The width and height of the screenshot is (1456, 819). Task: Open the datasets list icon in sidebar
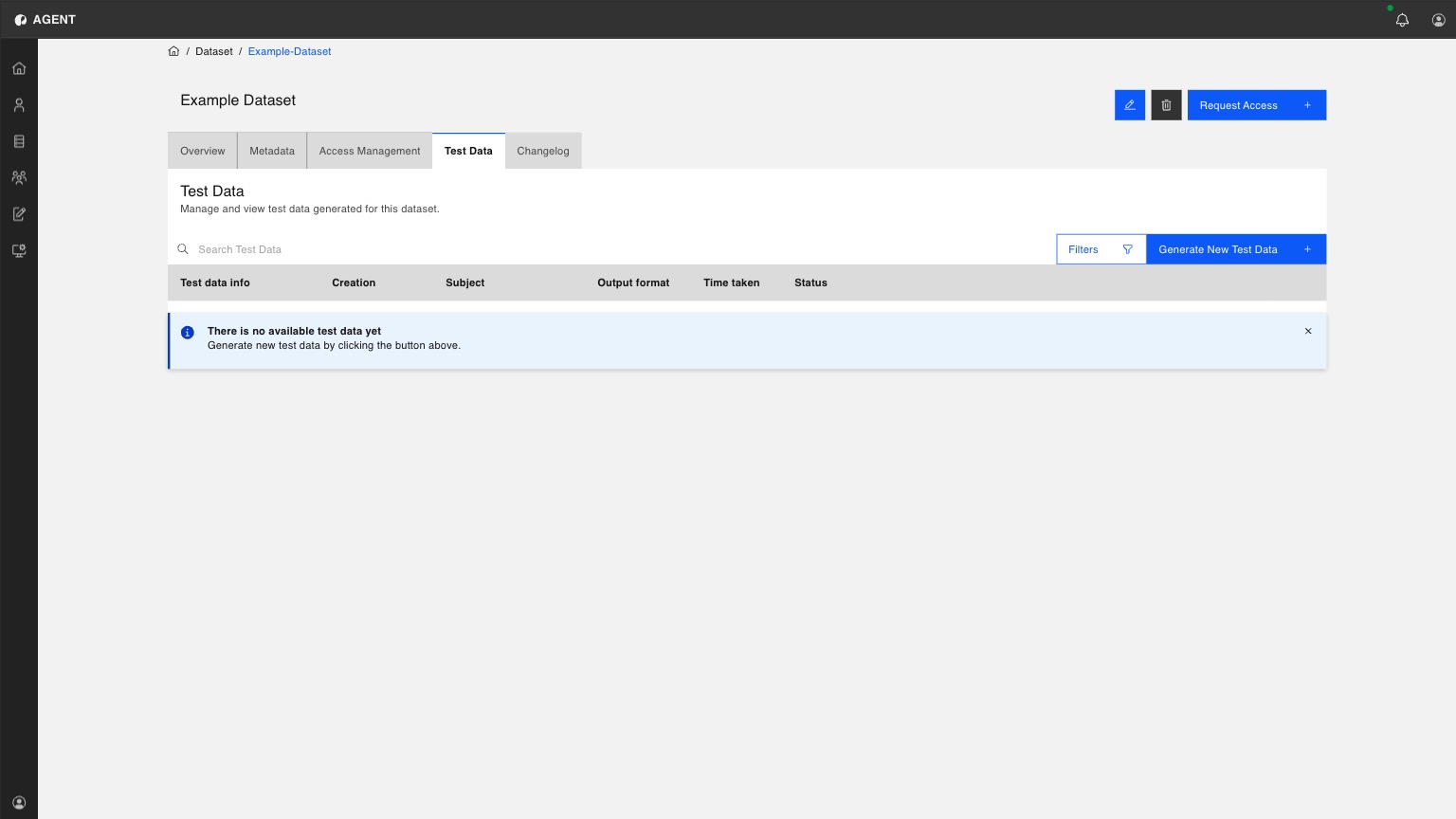[19, 141]
